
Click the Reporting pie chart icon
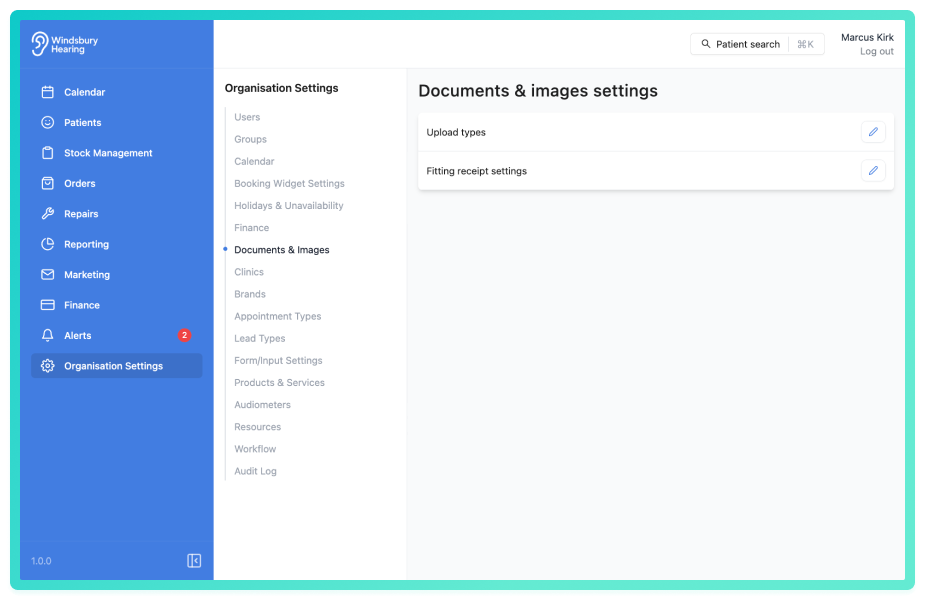(48, 244)
